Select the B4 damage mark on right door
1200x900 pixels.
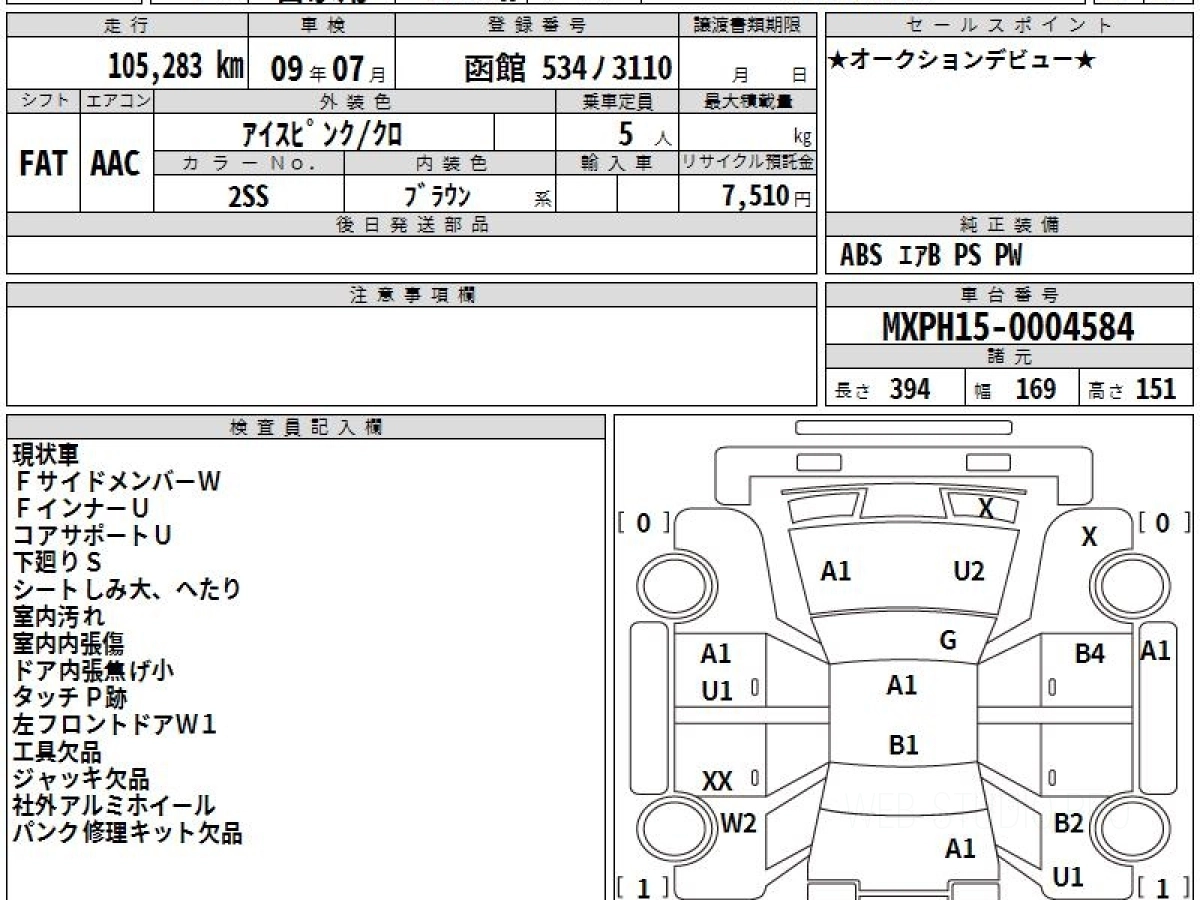point(1089,655)
